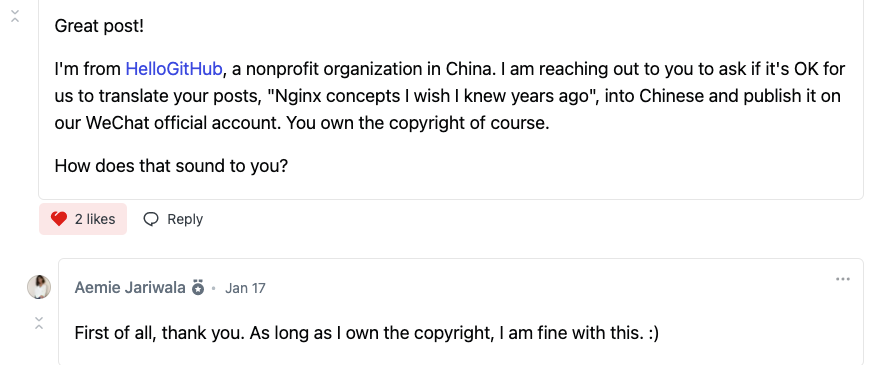The width and height of the screenshot is (869, 365).
Task: Visit the Aemie Jariwala name link
Action: point(130,288)
